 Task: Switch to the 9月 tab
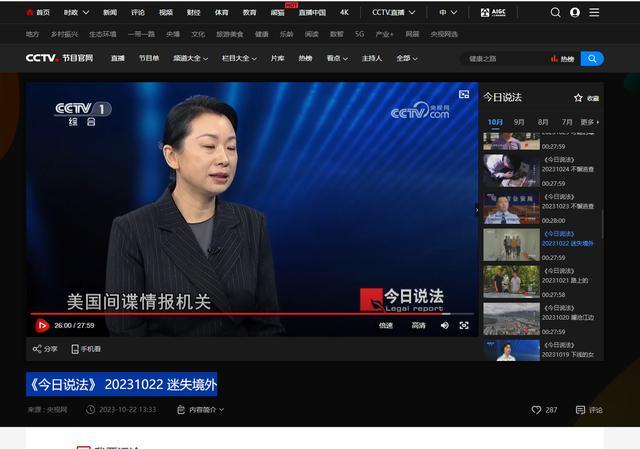(519, 122)
